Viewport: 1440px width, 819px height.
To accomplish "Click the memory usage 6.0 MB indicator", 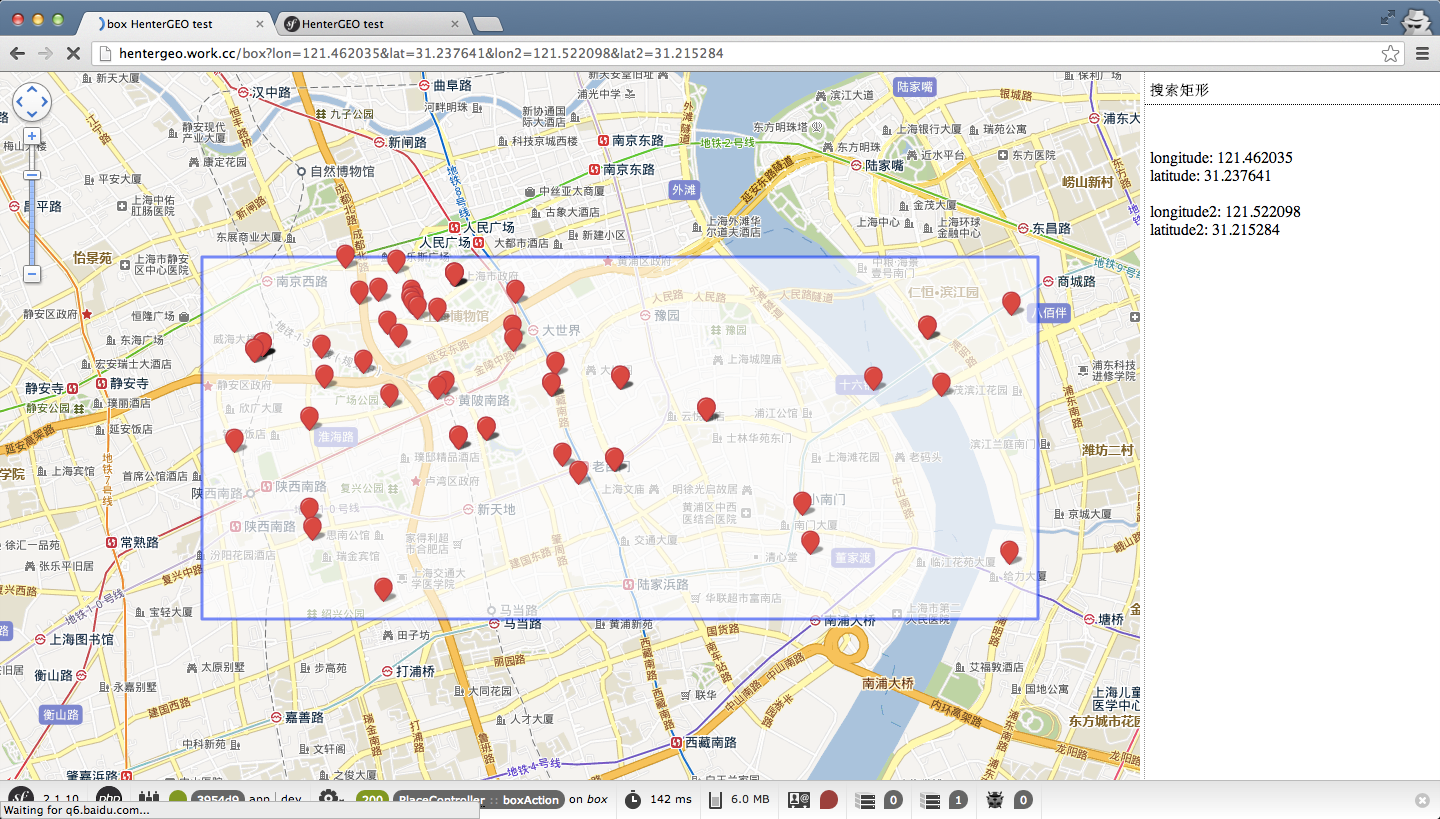I will 739,799.
